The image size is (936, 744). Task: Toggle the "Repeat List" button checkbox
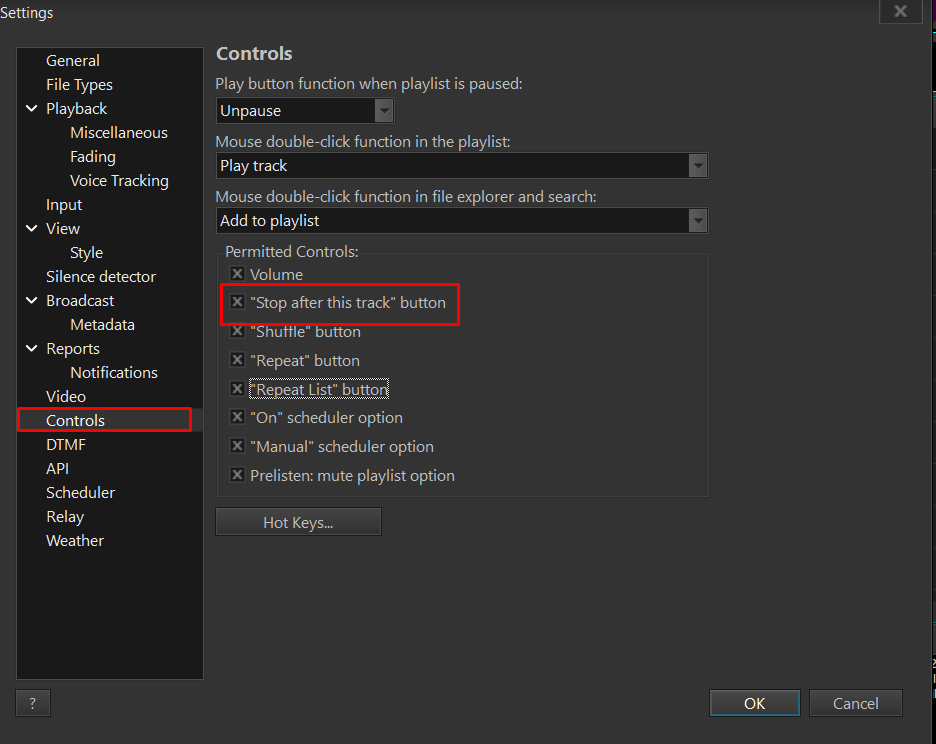[x=237, y=389]
